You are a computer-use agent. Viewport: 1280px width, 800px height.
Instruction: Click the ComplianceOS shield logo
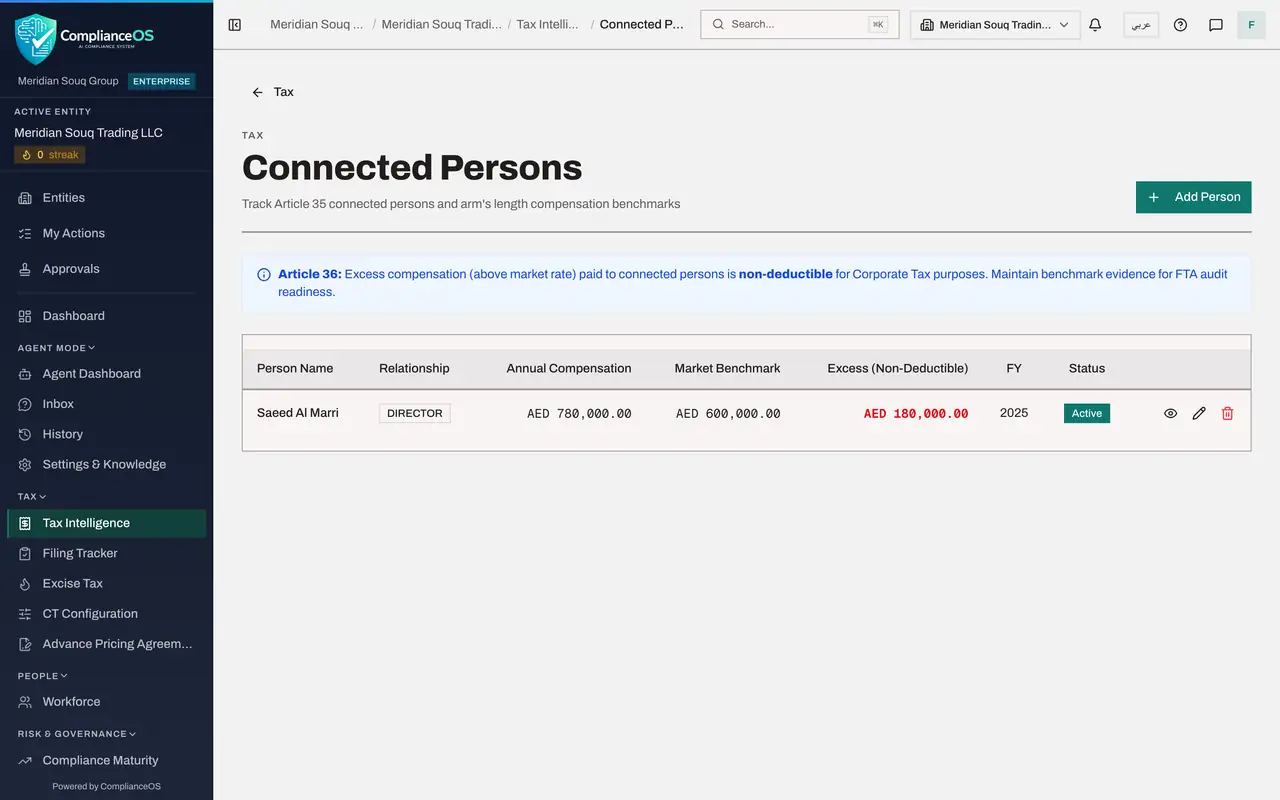click(x=36, y=39)
